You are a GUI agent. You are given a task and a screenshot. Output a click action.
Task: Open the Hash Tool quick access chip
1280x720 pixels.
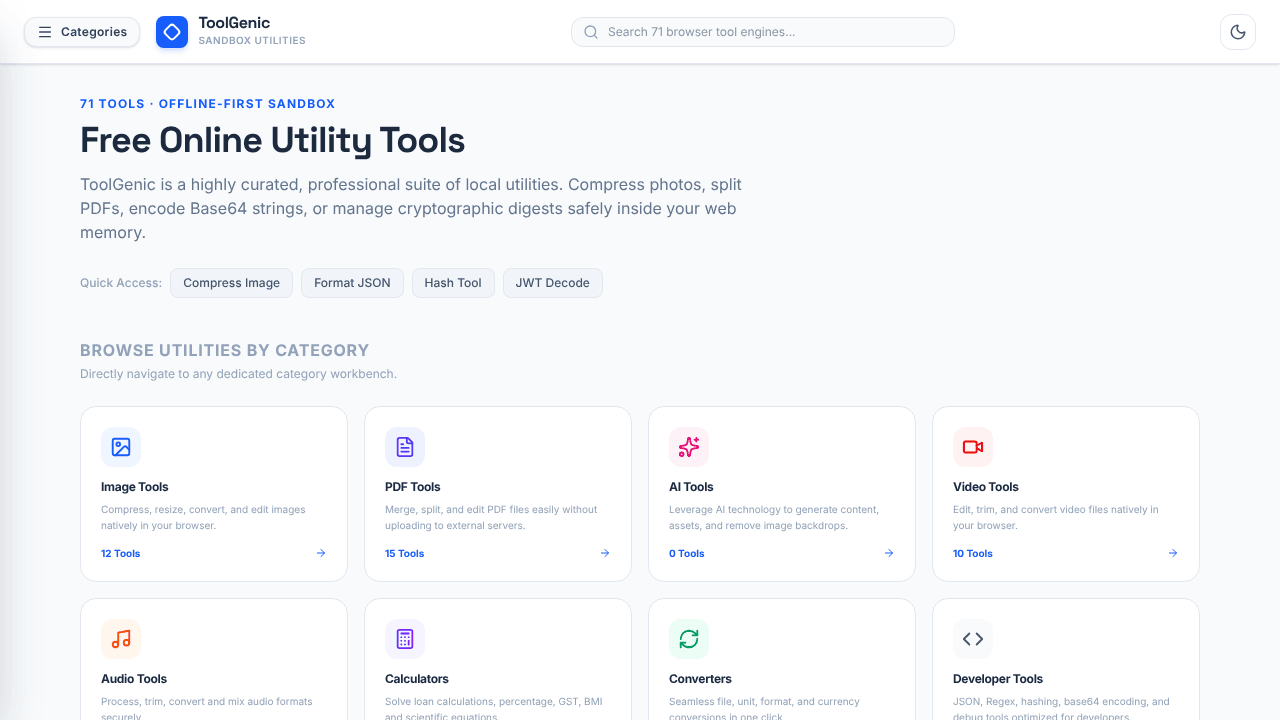453,283
